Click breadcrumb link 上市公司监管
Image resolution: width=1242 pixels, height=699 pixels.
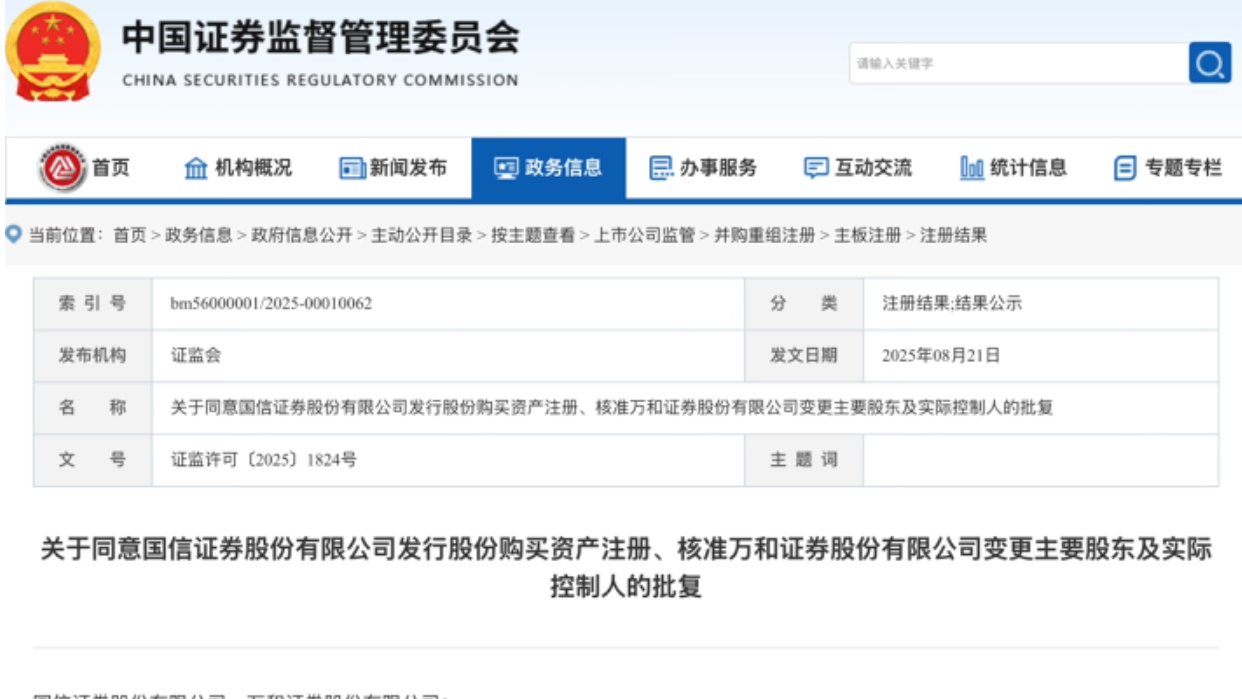tap(644, 235)
